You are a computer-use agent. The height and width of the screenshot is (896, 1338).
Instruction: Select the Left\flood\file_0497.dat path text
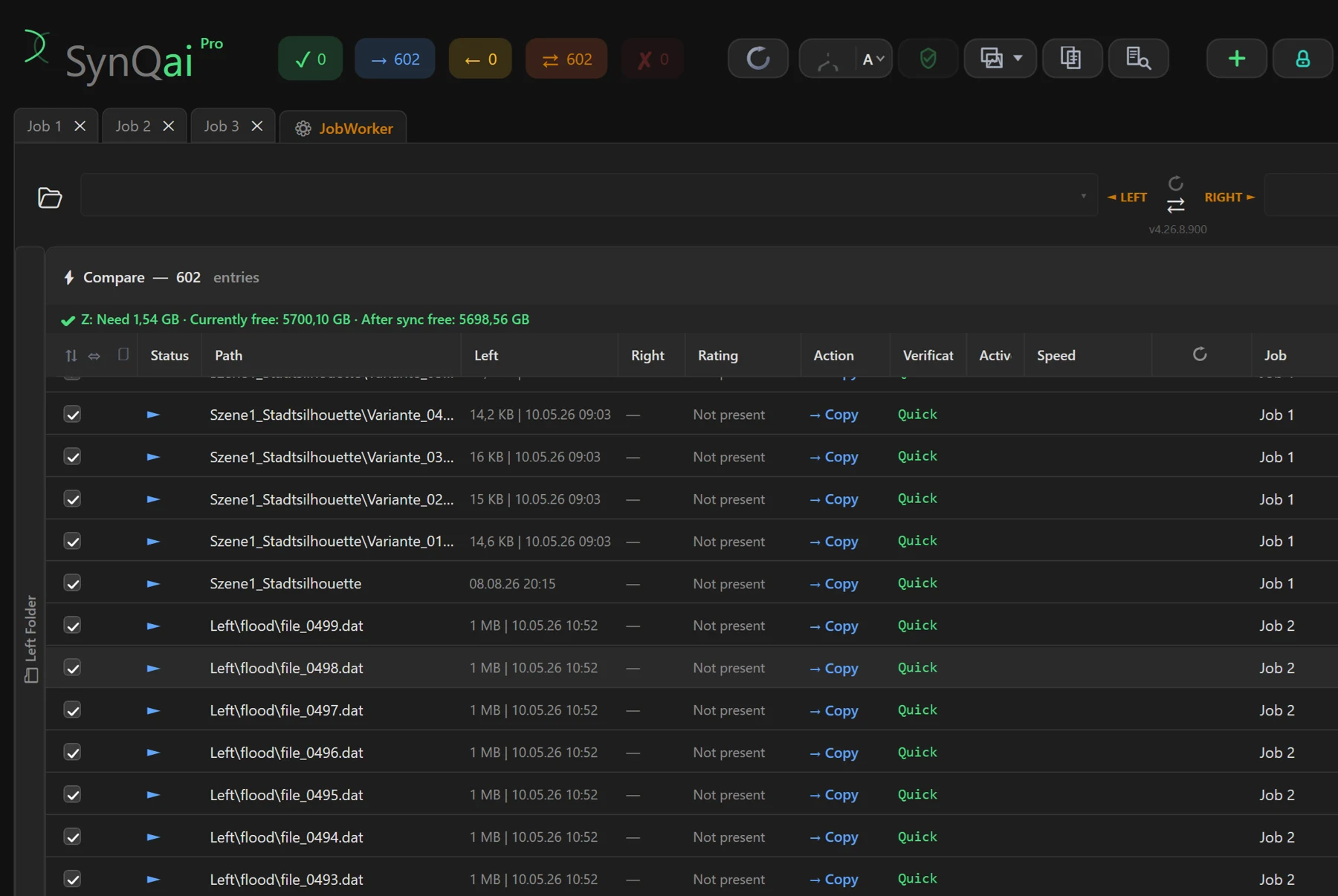point(286,710)
